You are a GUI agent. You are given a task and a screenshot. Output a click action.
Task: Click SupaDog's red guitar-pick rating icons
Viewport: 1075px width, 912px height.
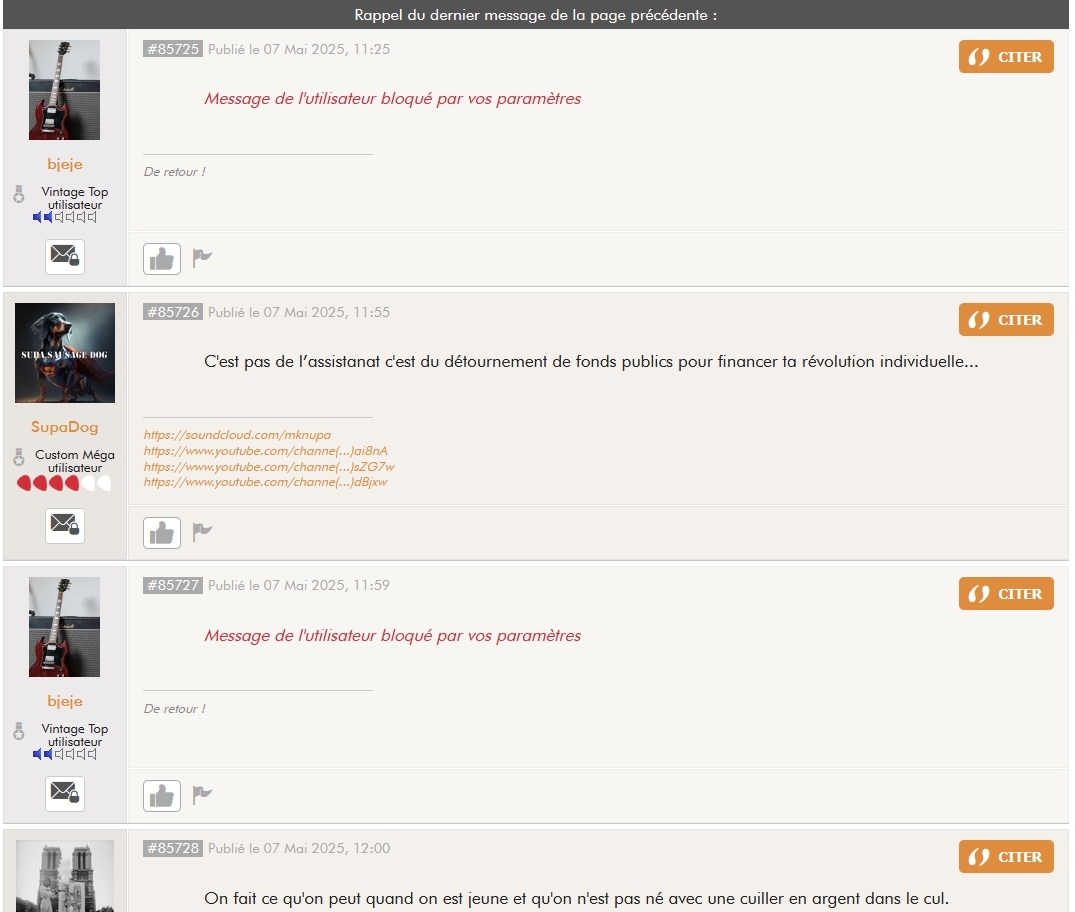point(64,483)
